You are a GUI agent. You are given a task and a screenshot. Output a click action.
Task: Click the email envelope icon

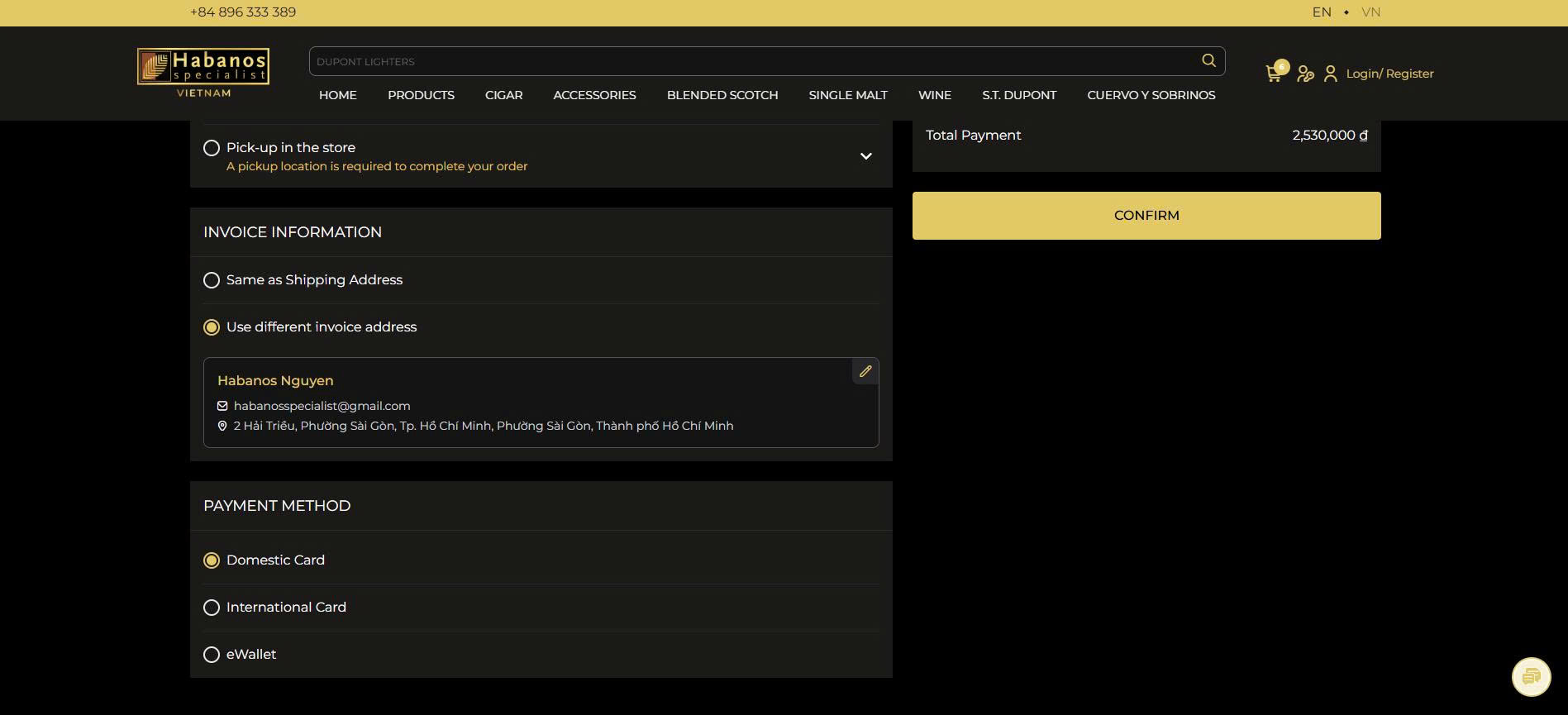pos(222,406)
